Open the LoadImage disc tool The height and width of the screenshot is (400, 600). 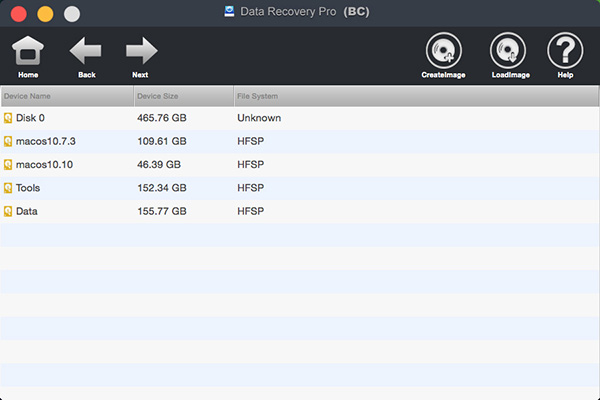[x=508, y=52]
